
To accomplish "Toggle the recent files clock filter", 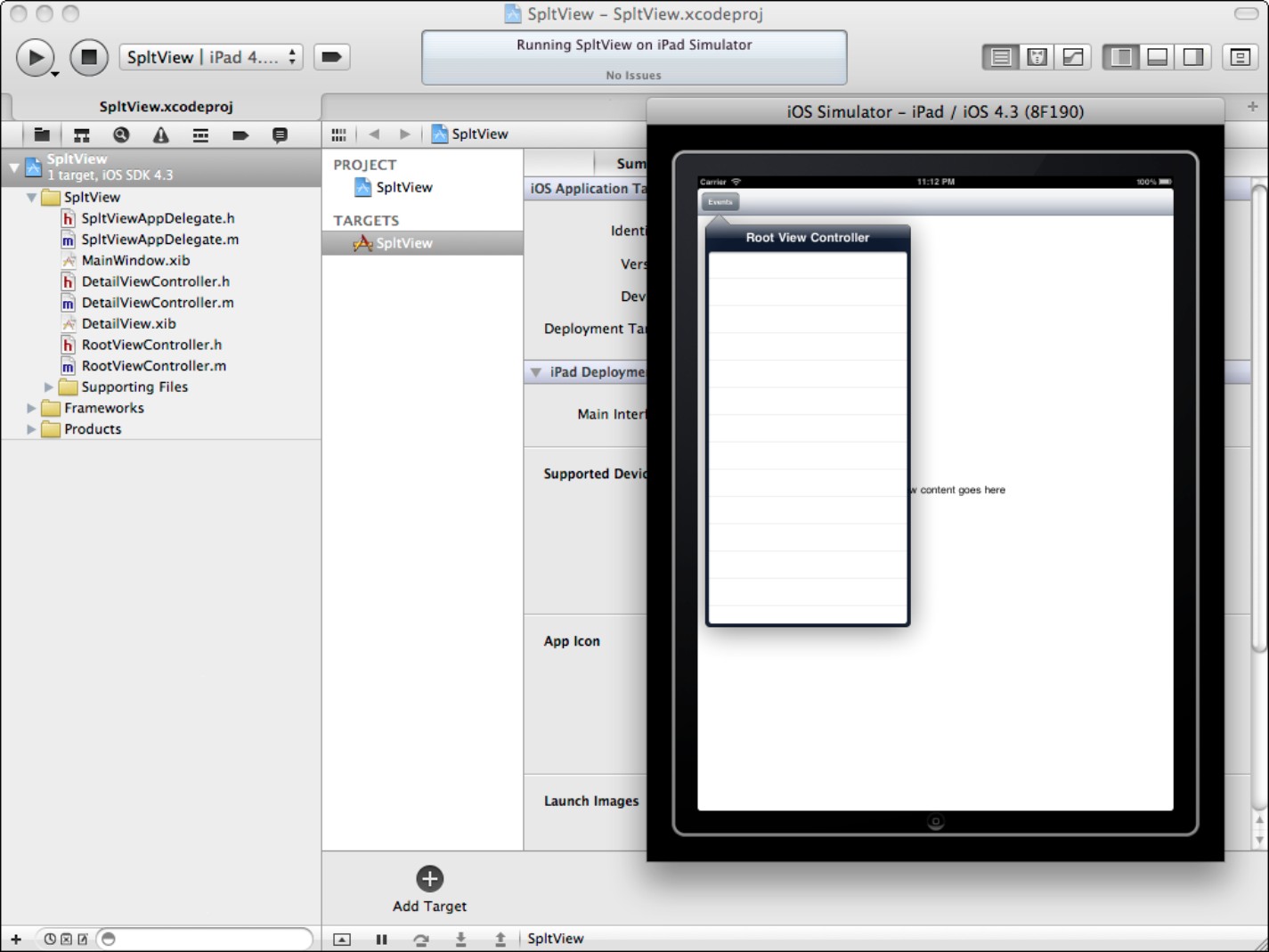I will (x=50, y=939).
